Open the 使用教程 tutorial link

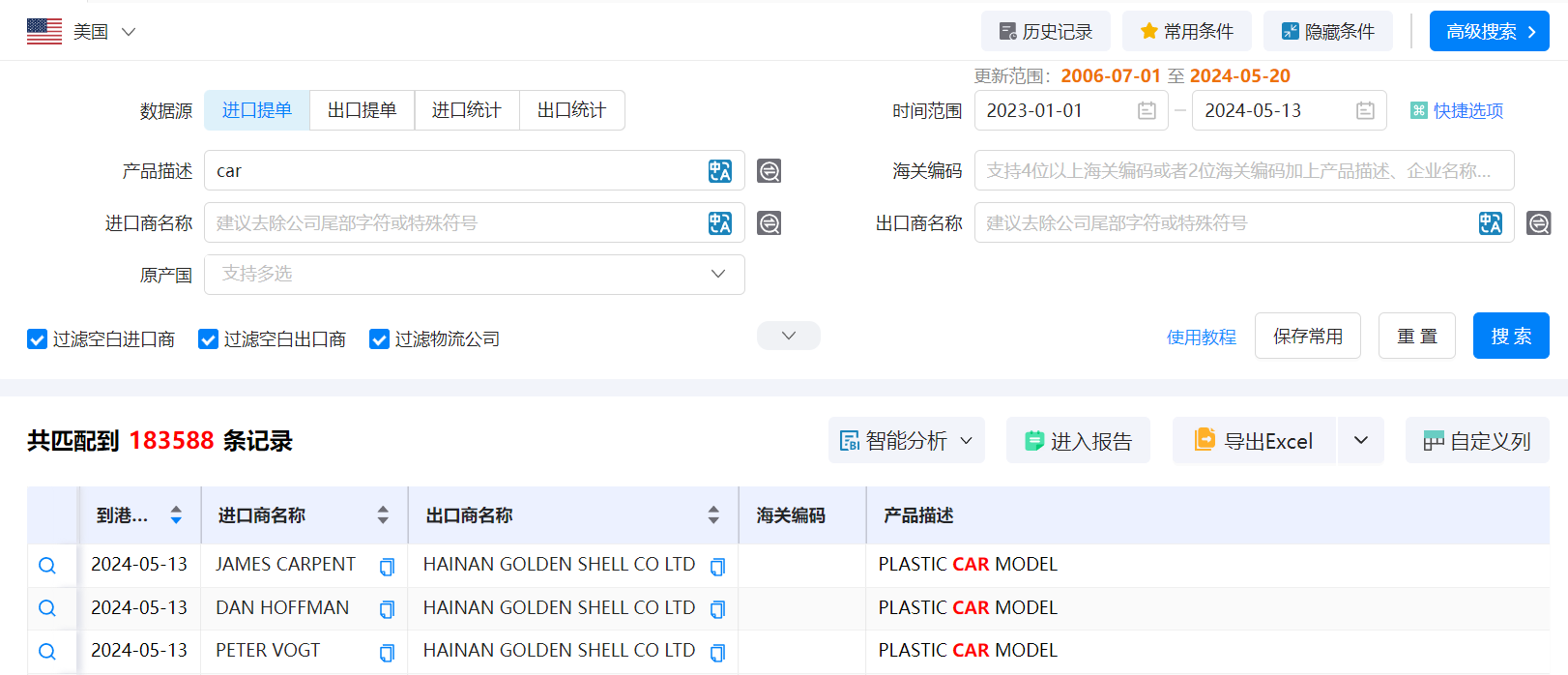click(1201, 336)
